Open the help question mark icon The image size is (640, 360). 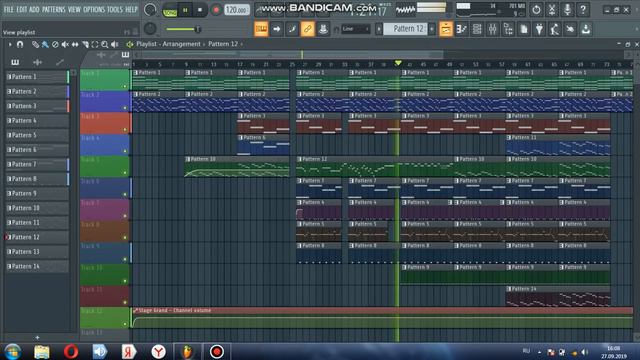pyautogui.click(x=583, y=9)
